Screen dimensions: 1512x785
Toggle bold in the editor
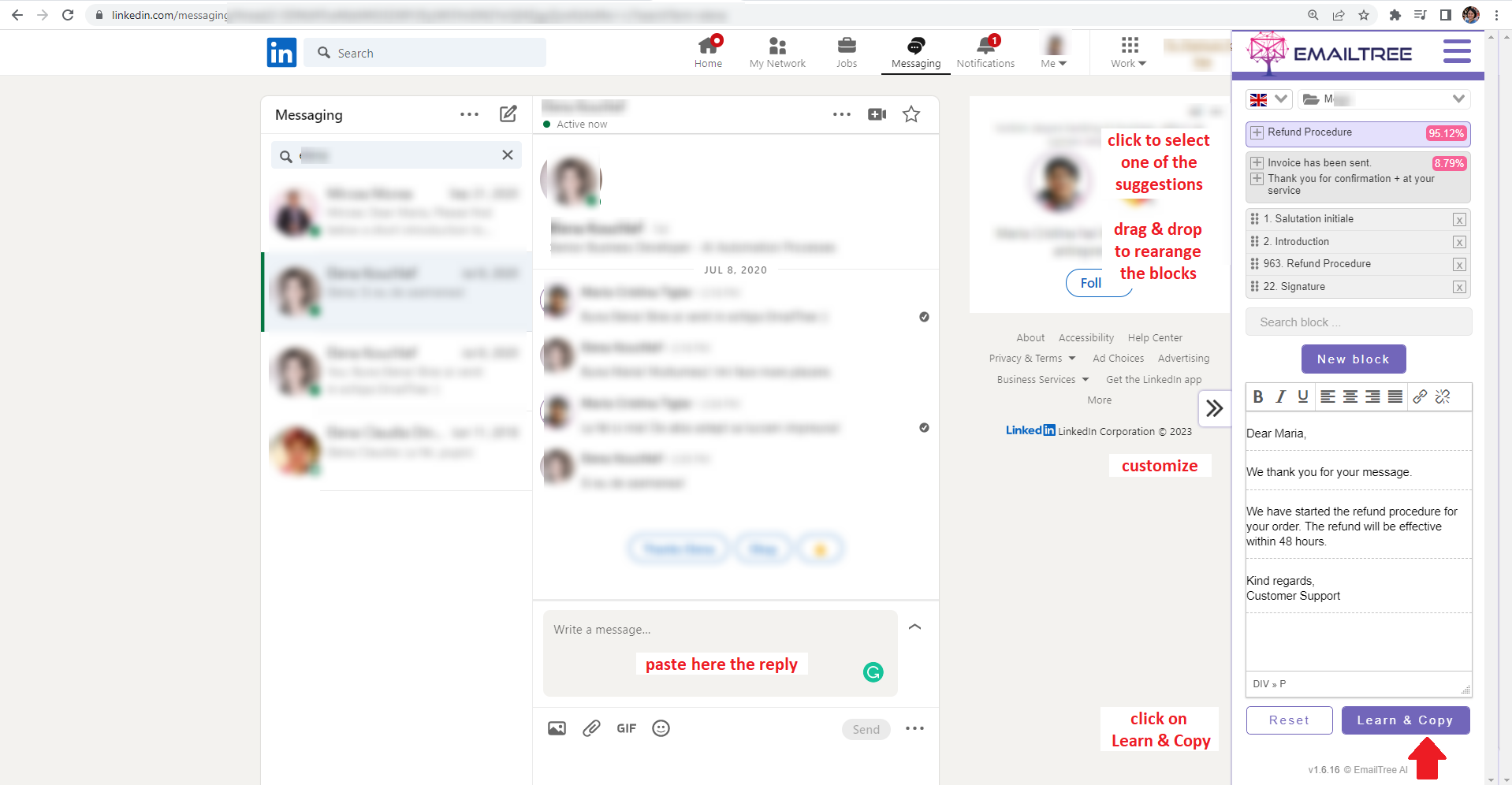[1258, 396]
